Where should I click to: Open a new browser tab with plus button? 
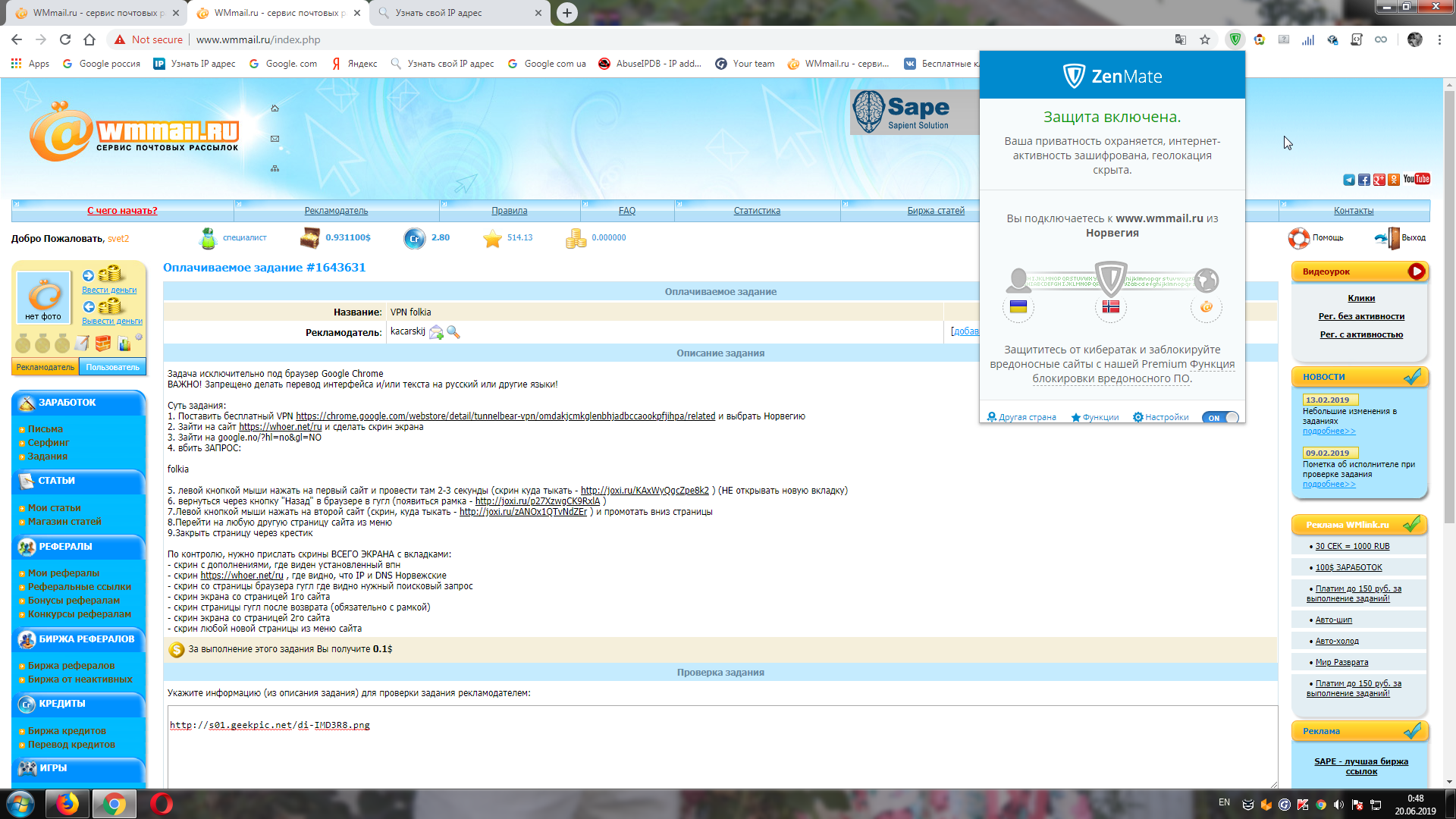567,13
